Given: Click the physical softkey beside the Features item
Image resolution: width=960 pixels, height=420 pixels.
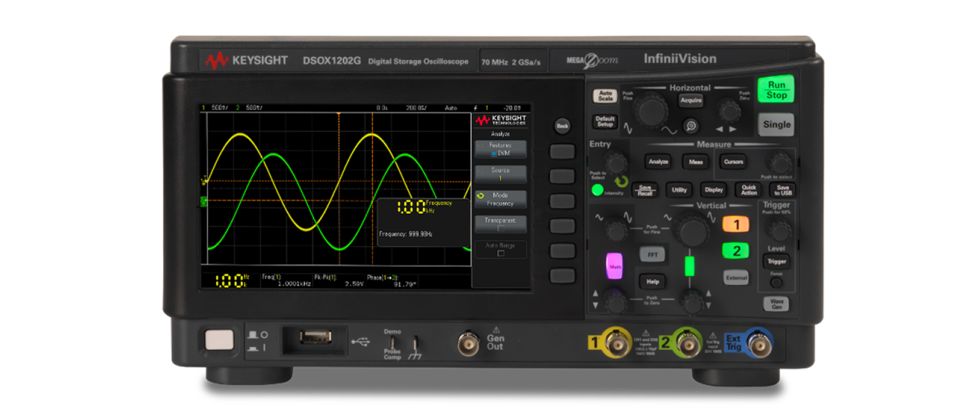Looking at the screenshot, I should [562, 151].
